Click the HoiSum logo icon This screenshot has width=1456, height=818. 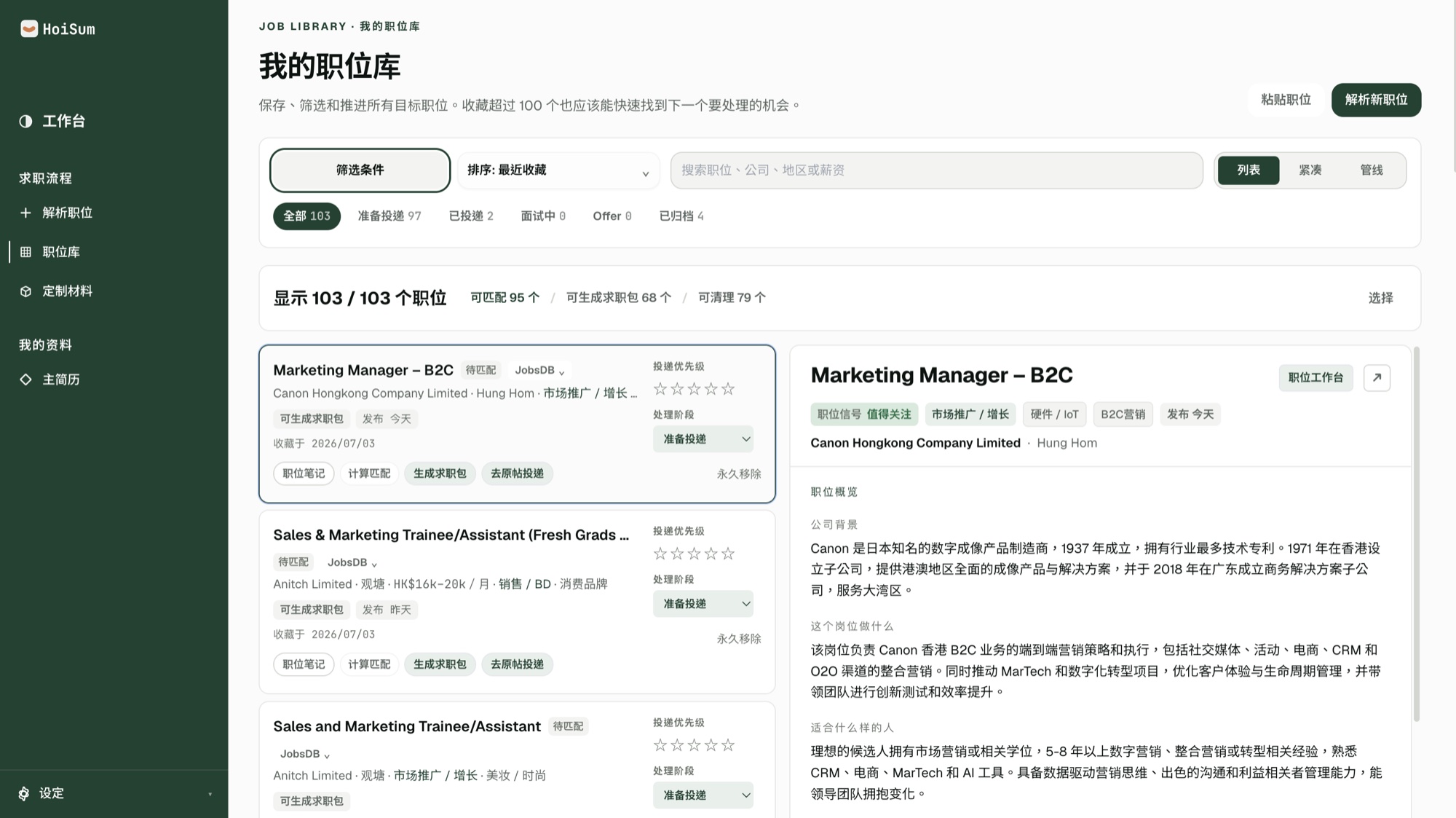29,28
